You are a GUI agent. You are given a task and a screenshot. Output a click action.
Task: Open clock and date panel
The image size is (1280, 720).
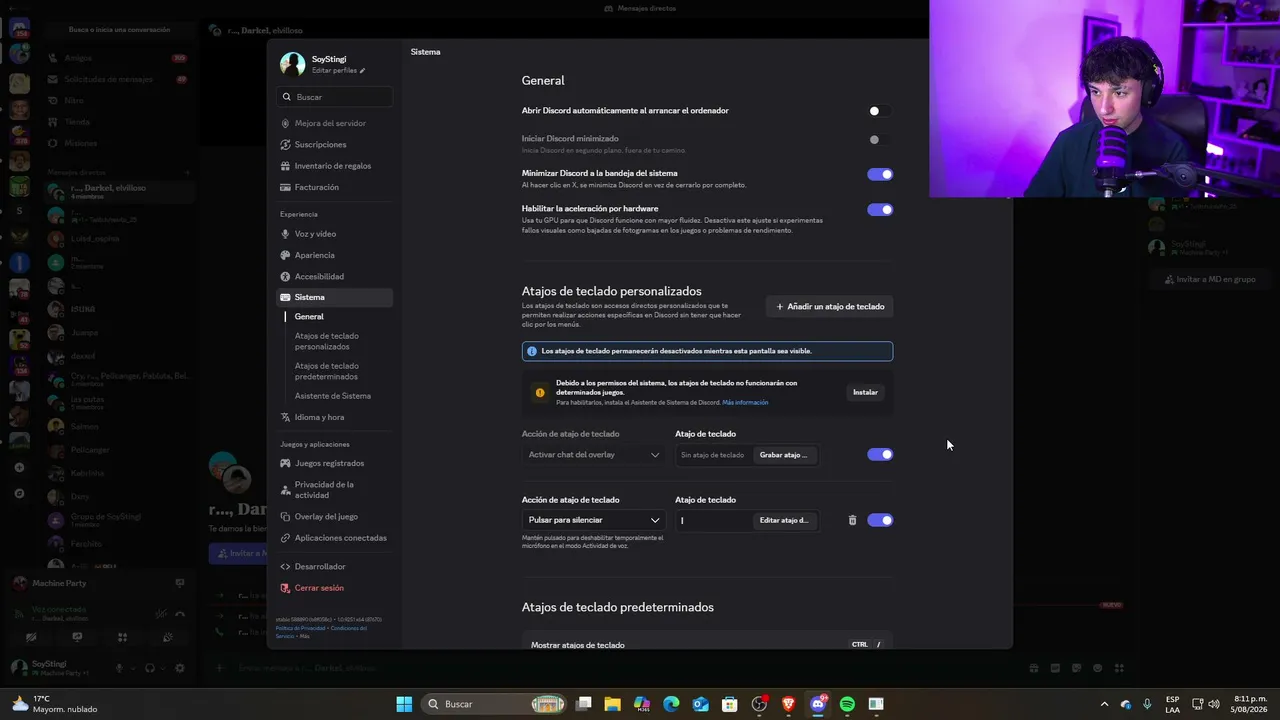pyautogui.click(x=1250, y=704)
